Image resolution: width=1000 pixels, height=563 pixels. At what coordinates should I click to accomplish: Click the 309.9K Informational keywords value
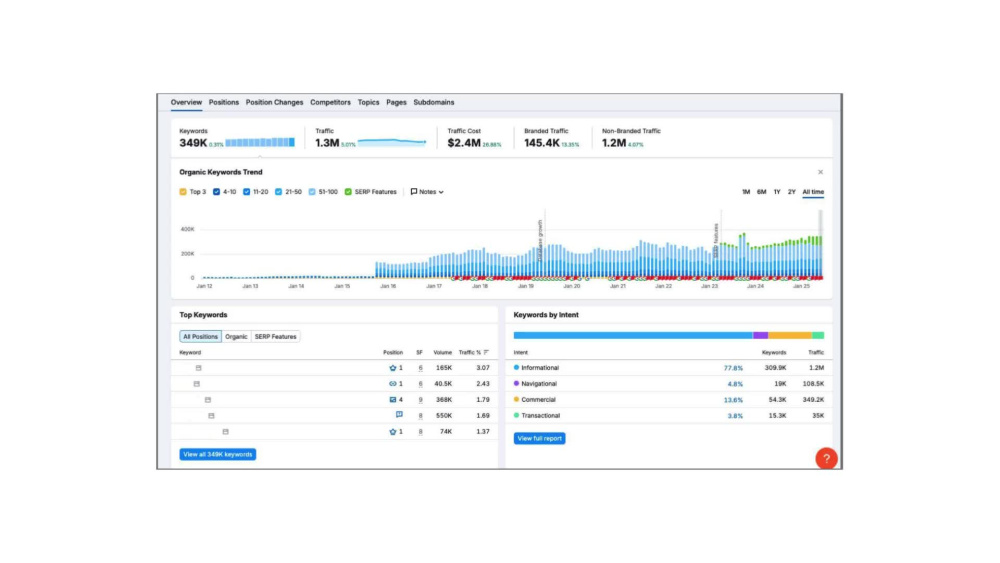pos(776,368)
